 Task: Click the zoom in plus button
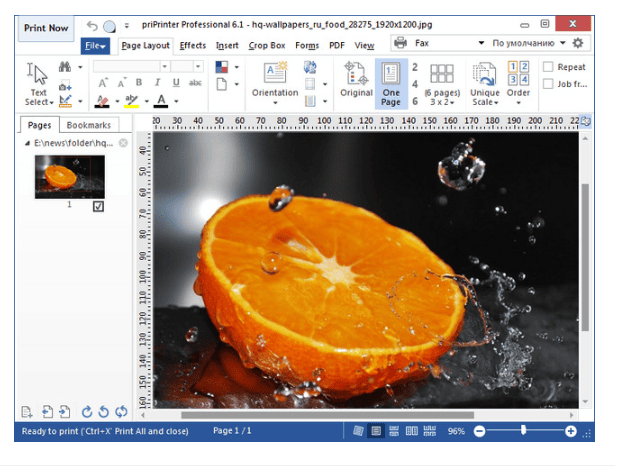coord(571,431)
